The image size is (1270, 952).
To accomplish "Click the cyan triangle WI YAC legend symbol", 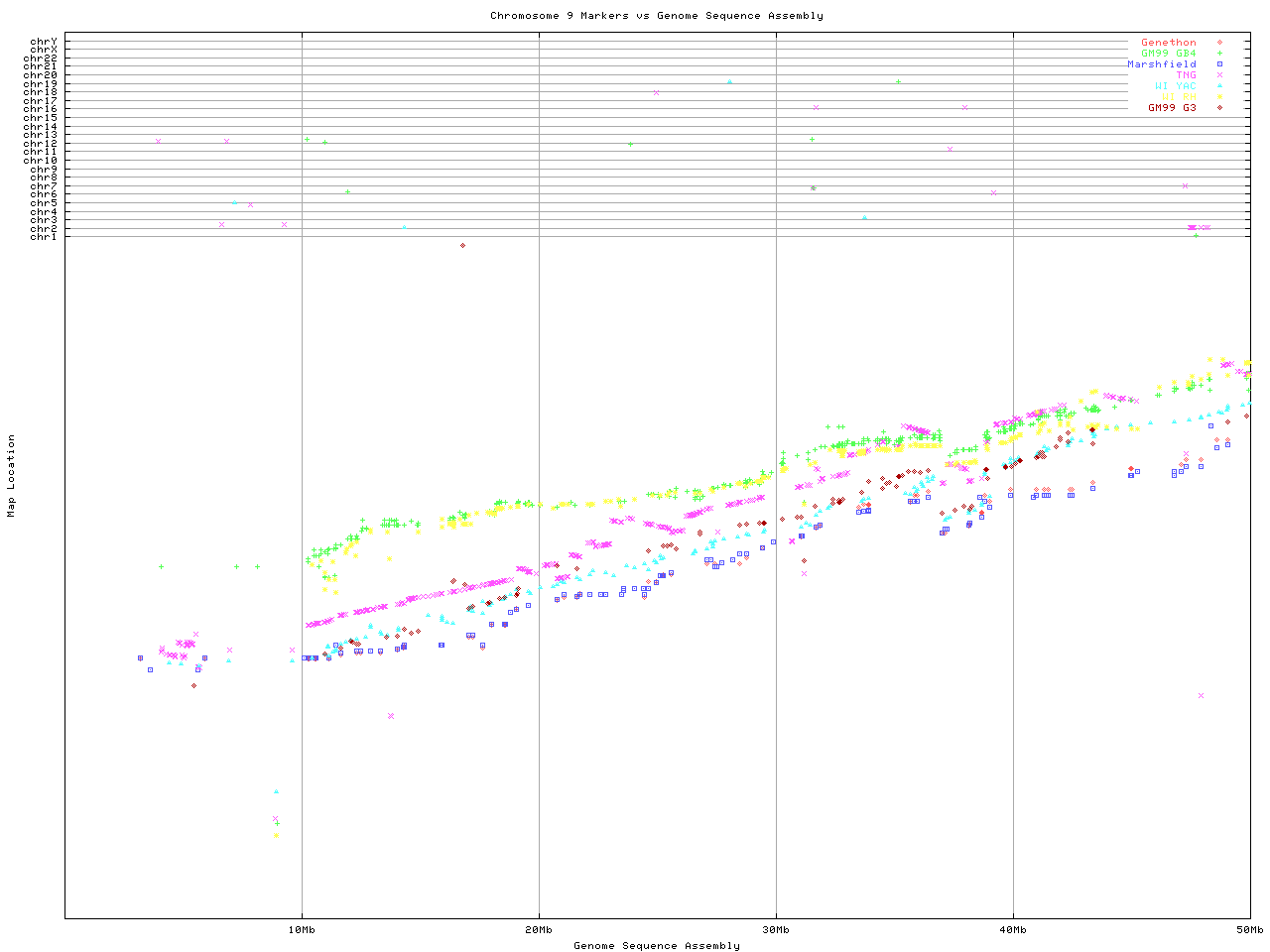I will pos(1219,86).
